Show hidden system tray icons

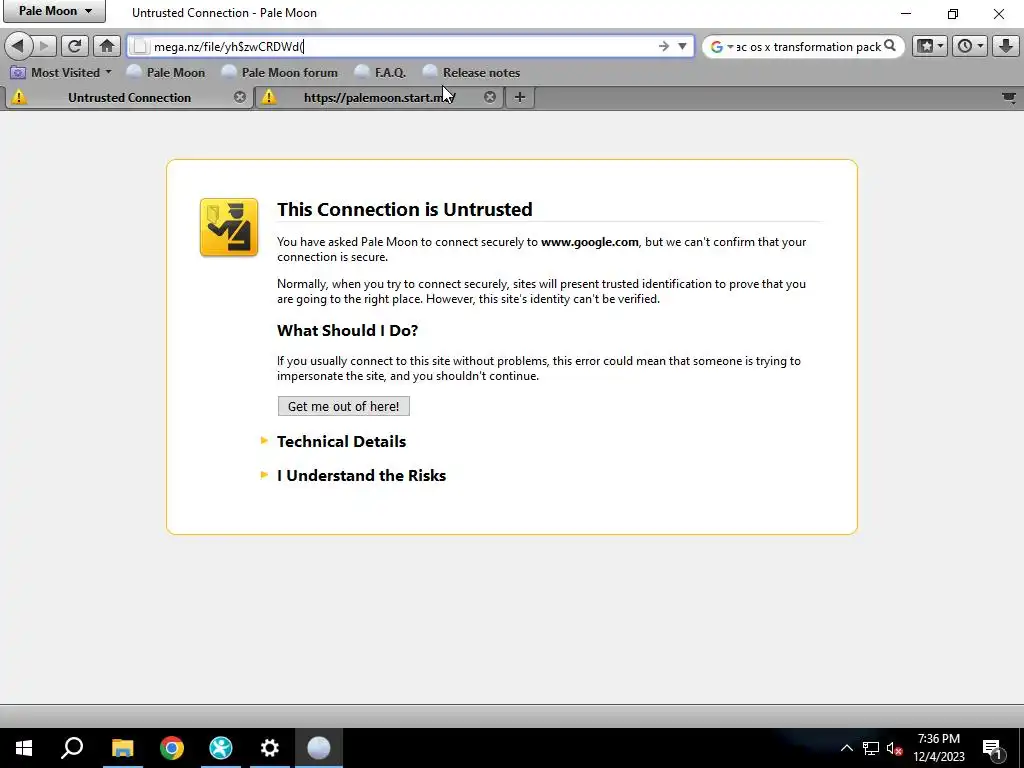tap(846, 748)
